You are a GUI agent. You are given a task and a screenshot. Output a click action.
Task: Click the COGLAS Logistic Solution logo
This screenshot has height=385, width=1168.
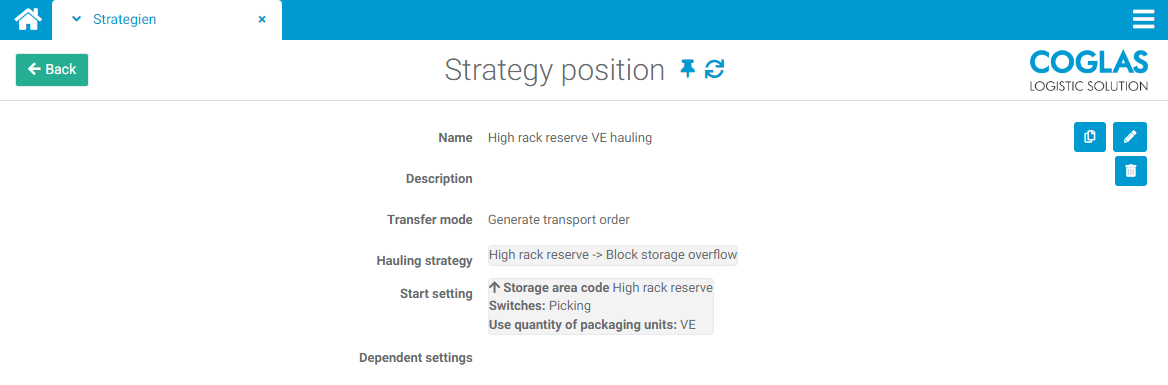tap(1088, 71)
